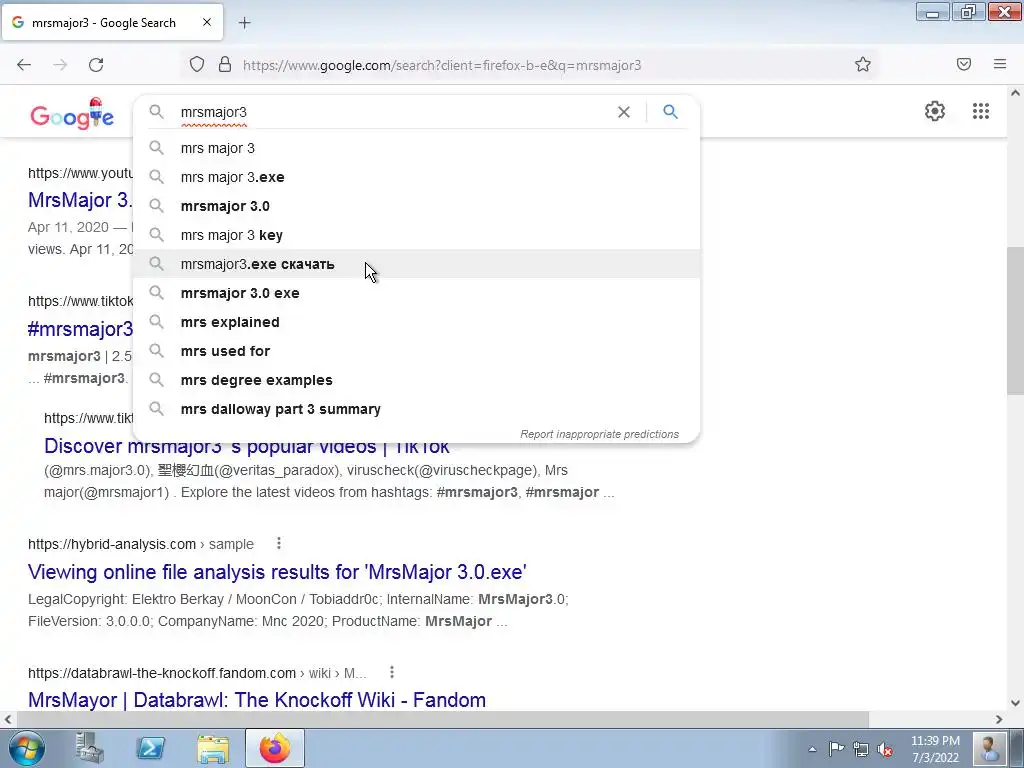Show hidden tray icons arrow
Screen dimensions: 1024x768
coord(812,749)
